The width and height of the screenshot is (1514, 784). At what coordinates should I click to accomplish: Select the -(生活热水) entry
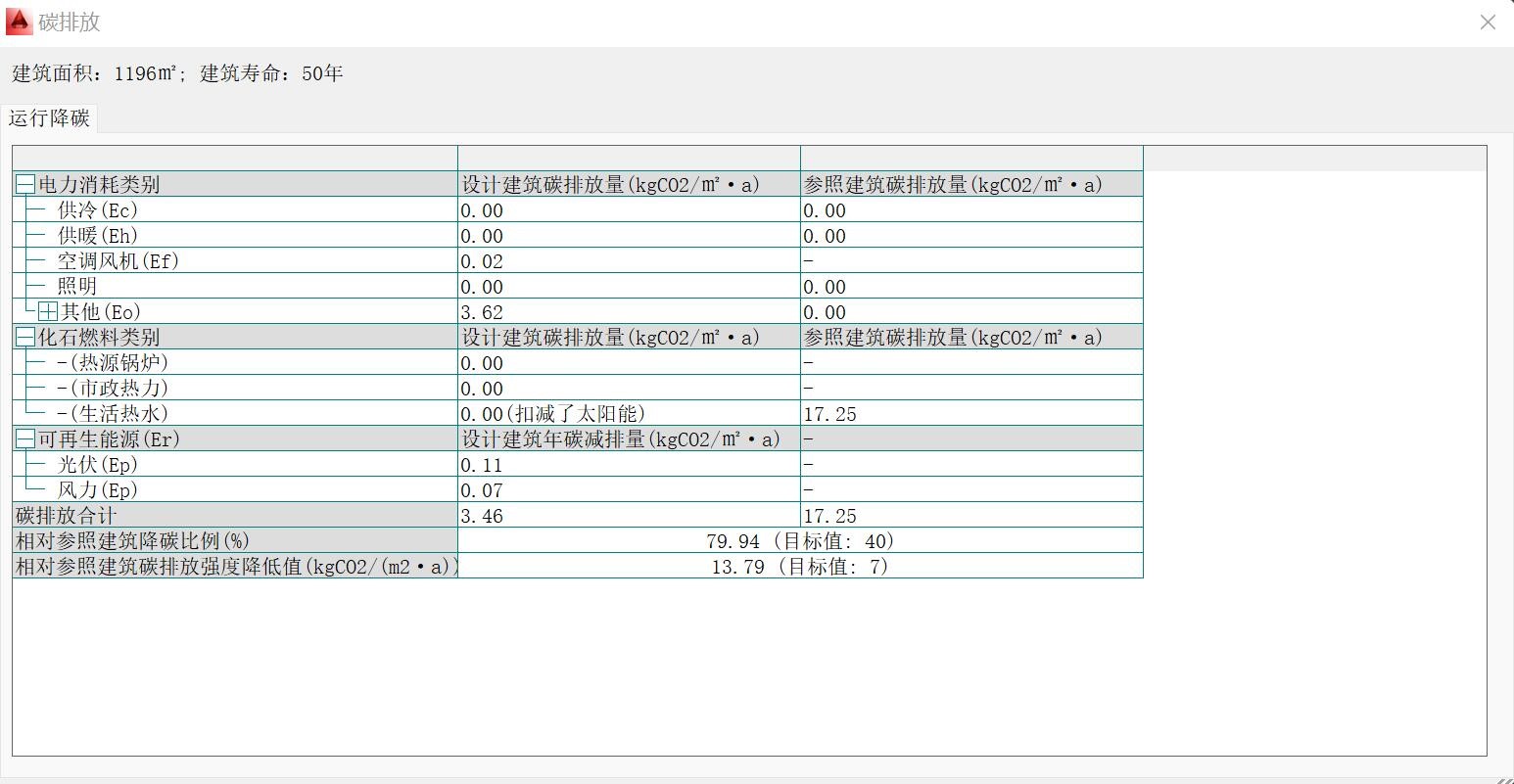(113, 414)
